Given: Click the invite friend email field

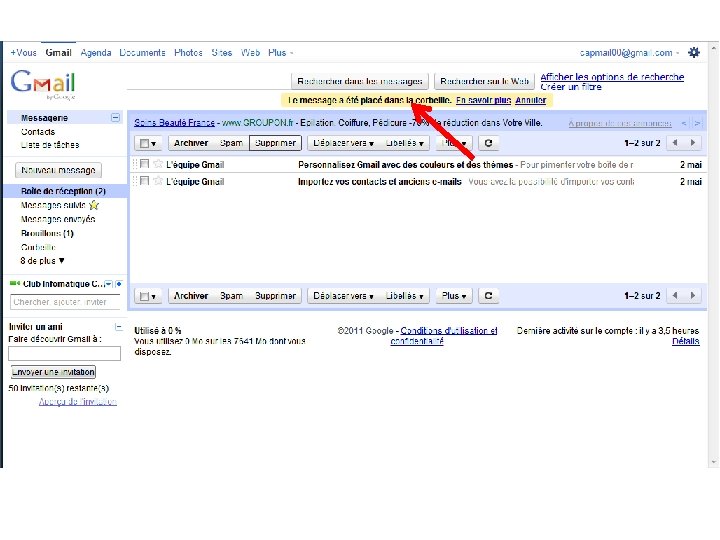Looking at the screenshot, I should (x=64, y=353).
